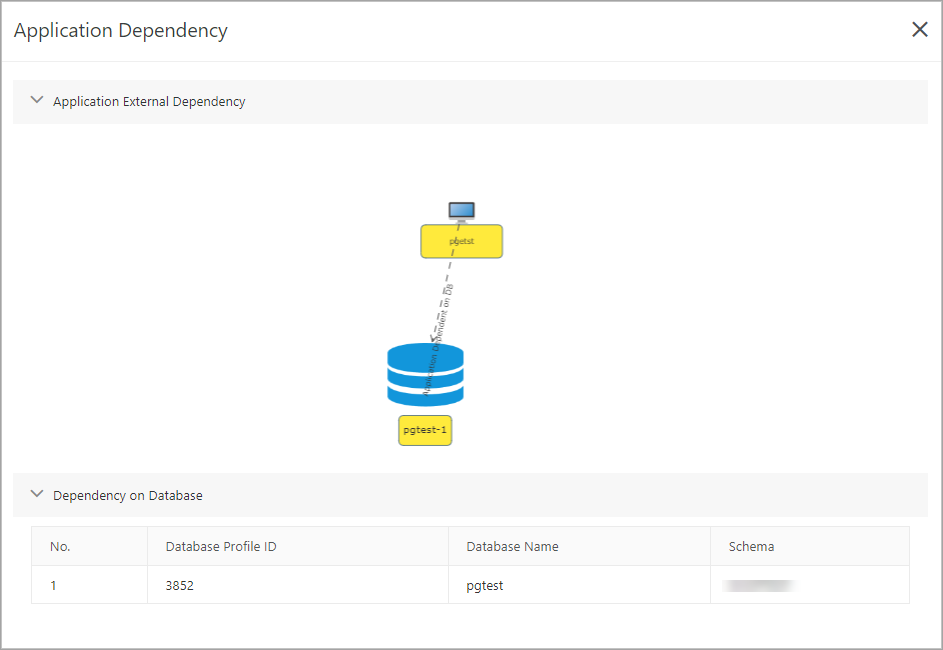Select the blue database cylinder icon
This screenshot has width=943, height=650.
coord(425,375)
